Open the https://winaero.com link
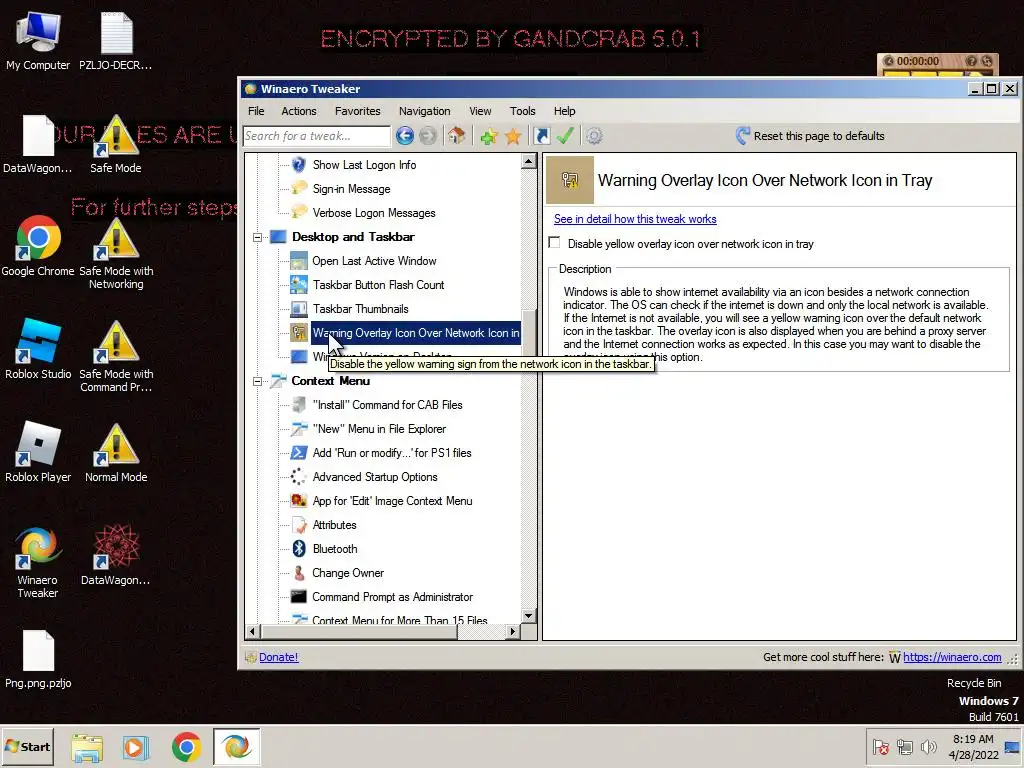Viewport: 1024px width, 768px height. [x=952, y=657]
